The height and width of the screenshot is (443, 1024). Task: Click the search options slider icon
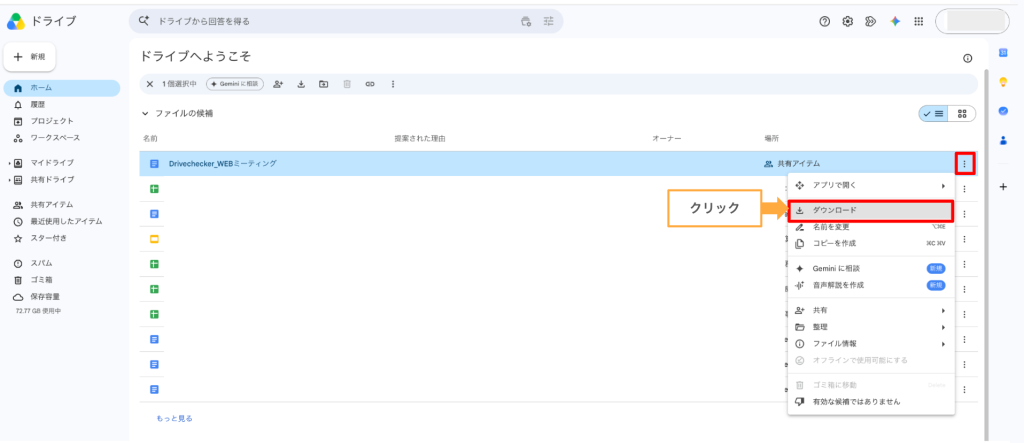point(549,21)
